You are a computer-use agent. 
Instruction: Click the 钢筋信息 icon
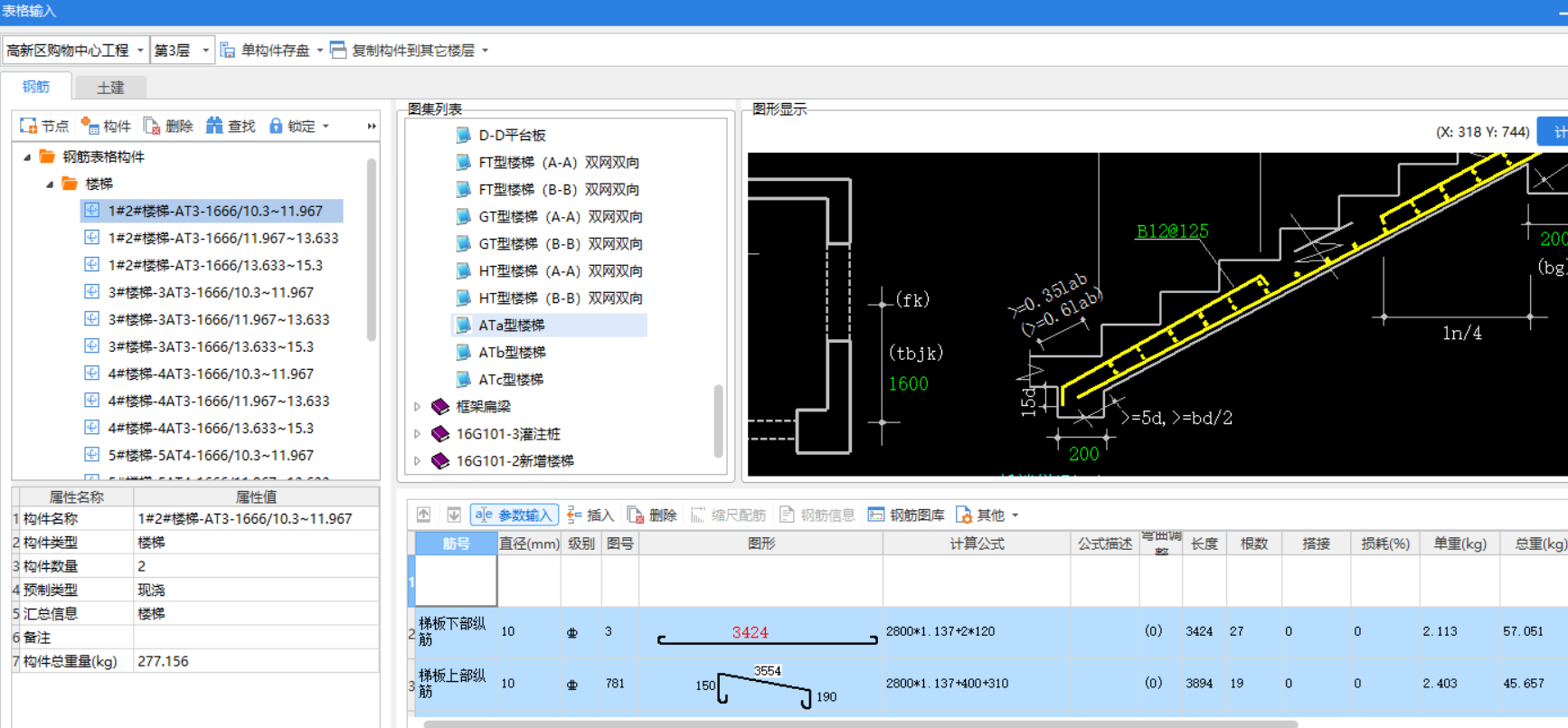(x=787, y=515)
